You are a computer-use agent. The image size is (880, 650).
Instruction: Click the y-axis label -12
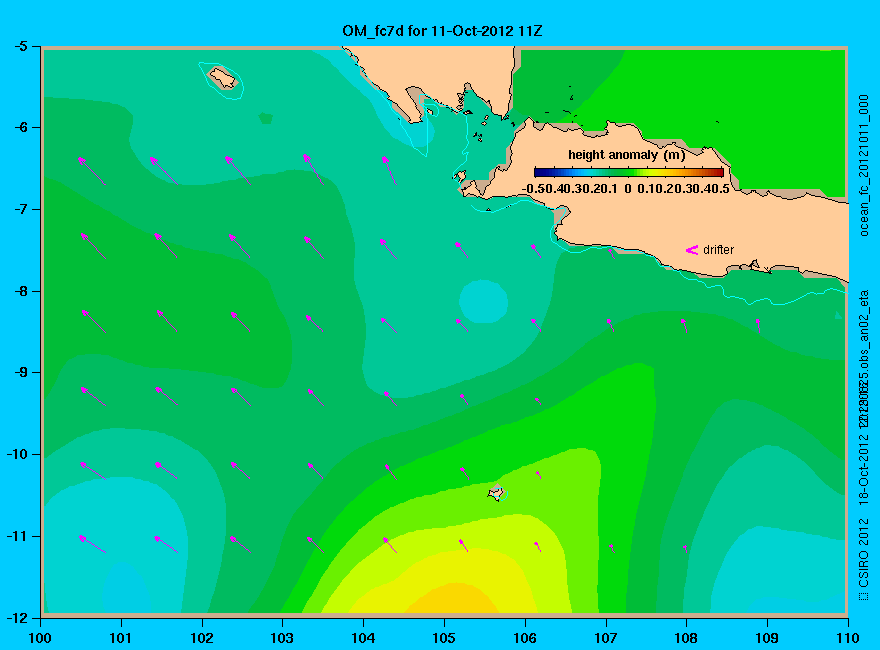16,617
